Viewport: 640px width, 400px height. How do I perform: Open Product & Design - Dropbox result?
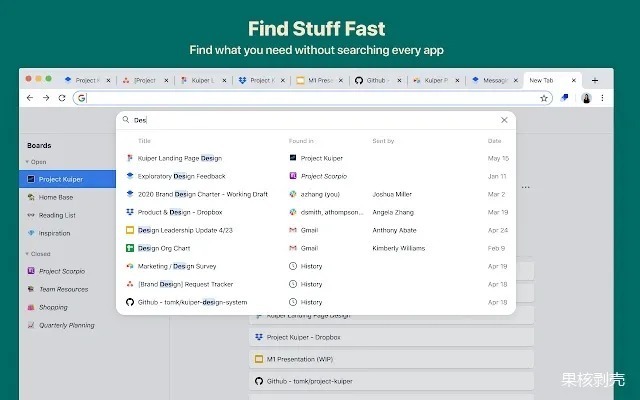(316, 212)
